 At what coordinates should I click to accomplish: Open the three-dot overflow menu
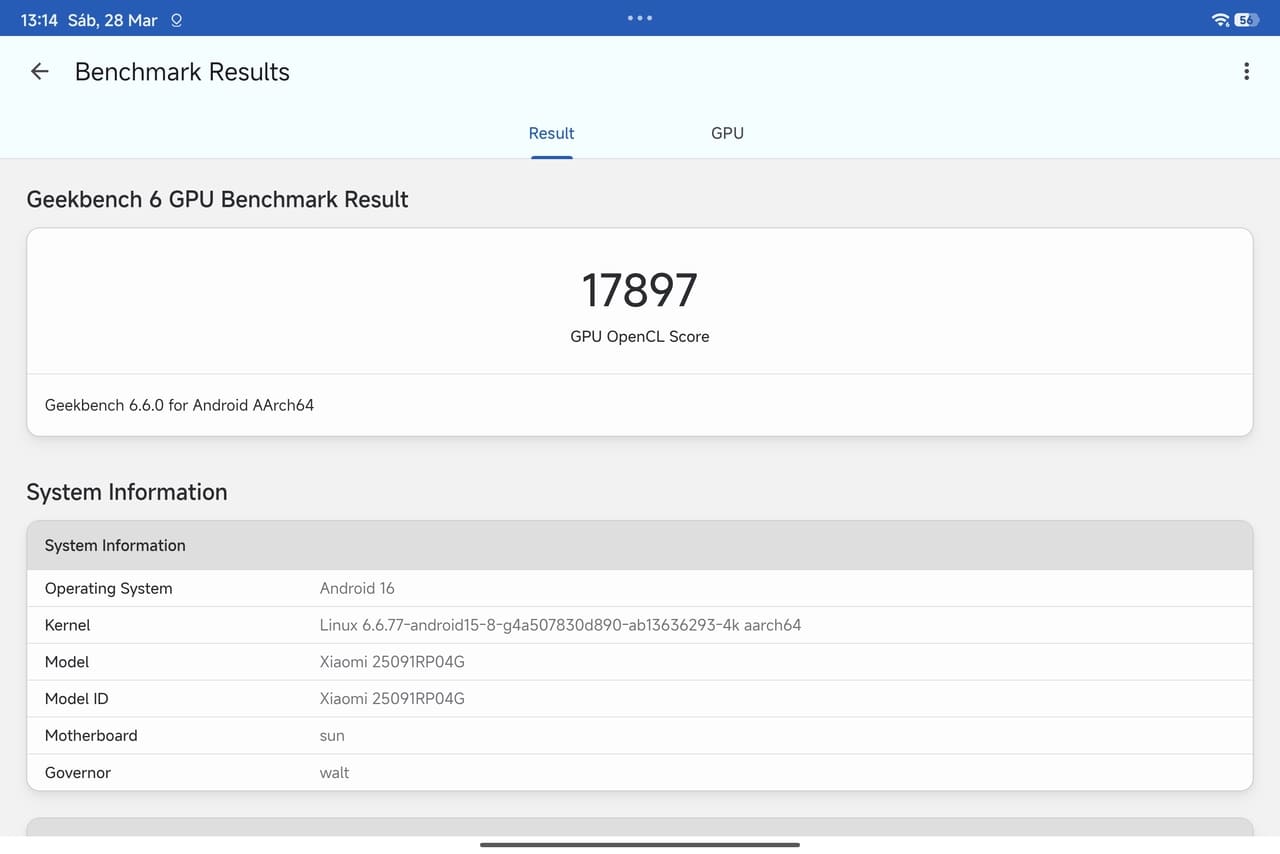coord(1246,71)
